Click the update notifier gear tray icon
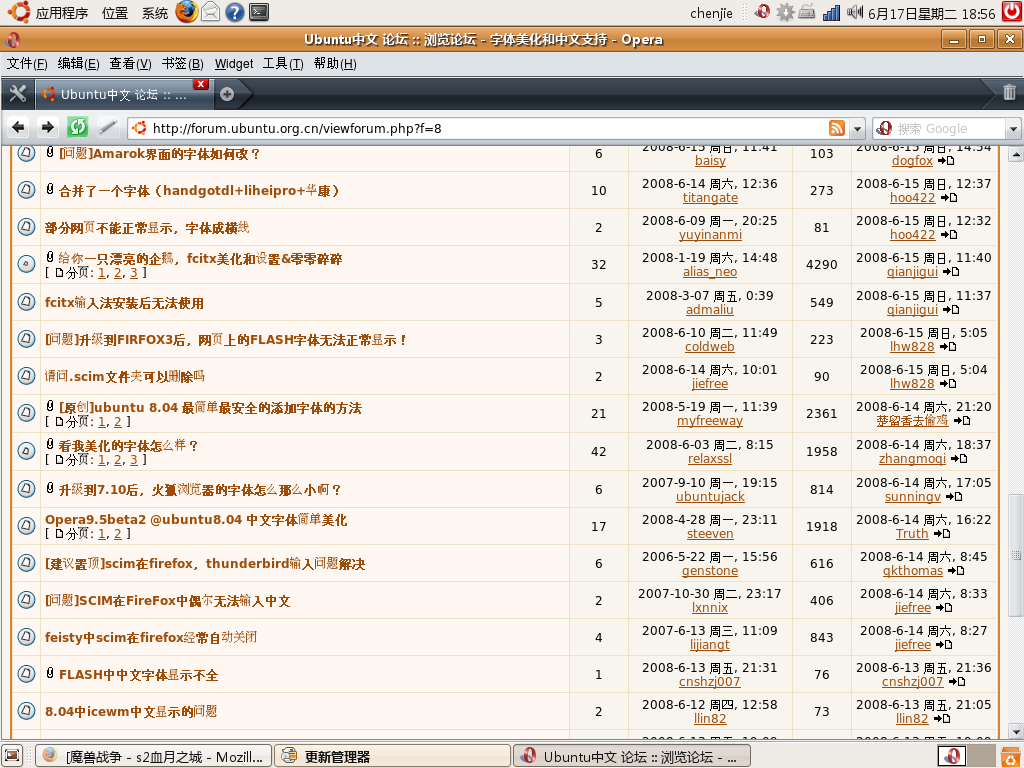Image resolution: width=1024 pixels, height=768 pixels. [x=785, y=12]
